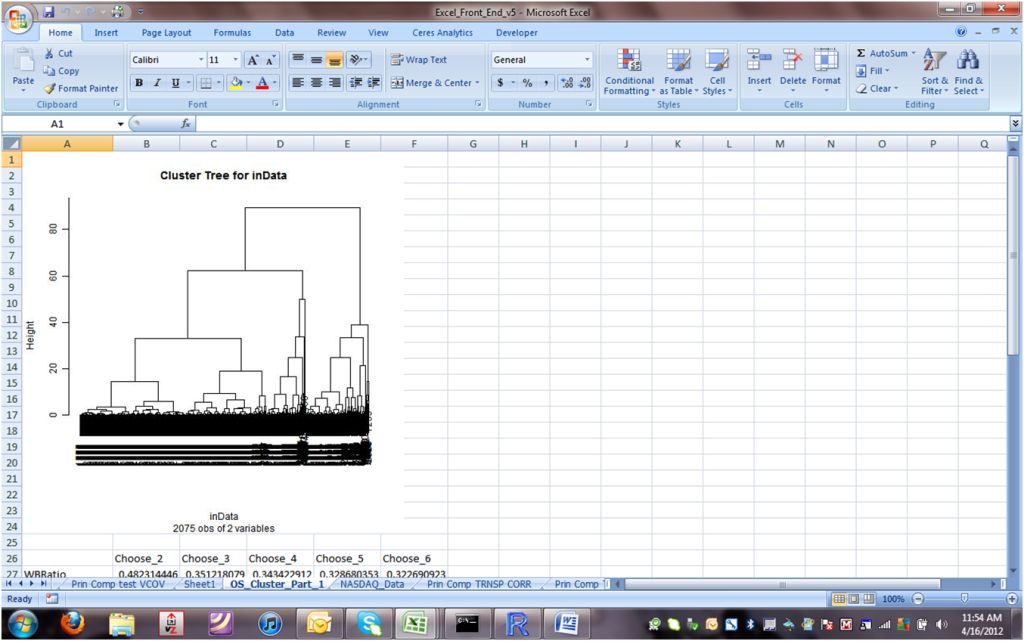
Task: Open Excel Help question mark
Action: tap(961, 32)
